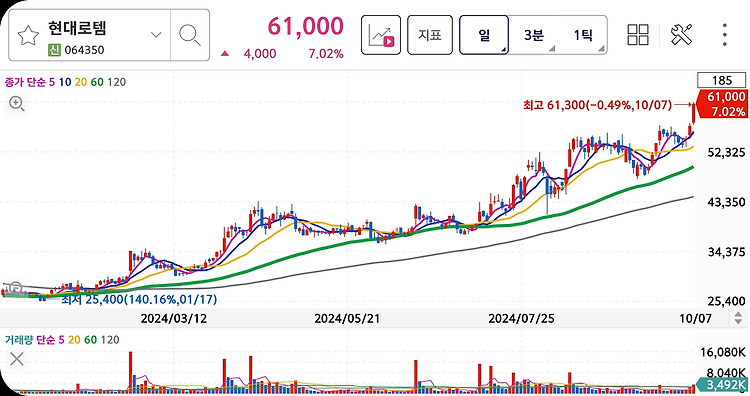Select the 10-day price moving average label
The height and width of the screenshot is (396, 750).
(65, 82)
